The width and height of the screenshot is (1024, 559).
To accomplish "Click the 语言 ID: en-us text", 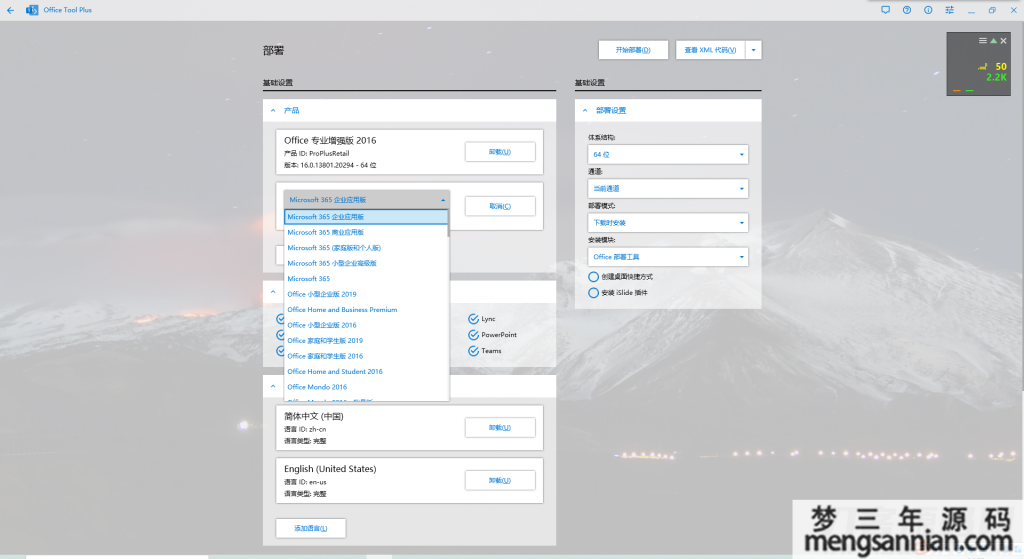I will click(x=305, y=482).
